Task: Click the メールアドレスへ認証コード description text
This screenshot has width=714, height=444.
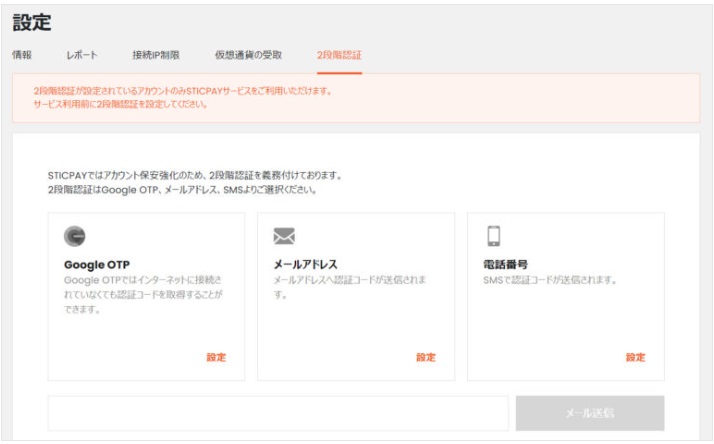Action: (350, 287)
